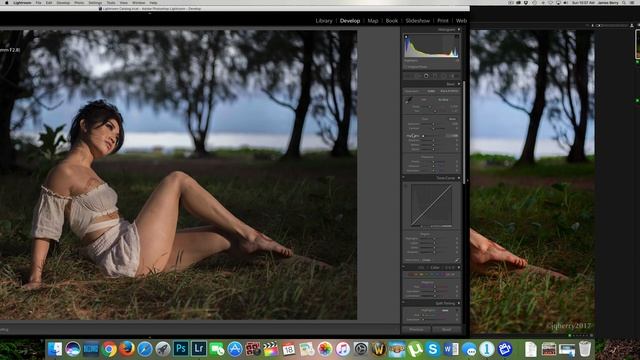Image resolution: width=640 pixels, height=360 pixels.
Task: Click the histogram display
Action: pos(431,45)
